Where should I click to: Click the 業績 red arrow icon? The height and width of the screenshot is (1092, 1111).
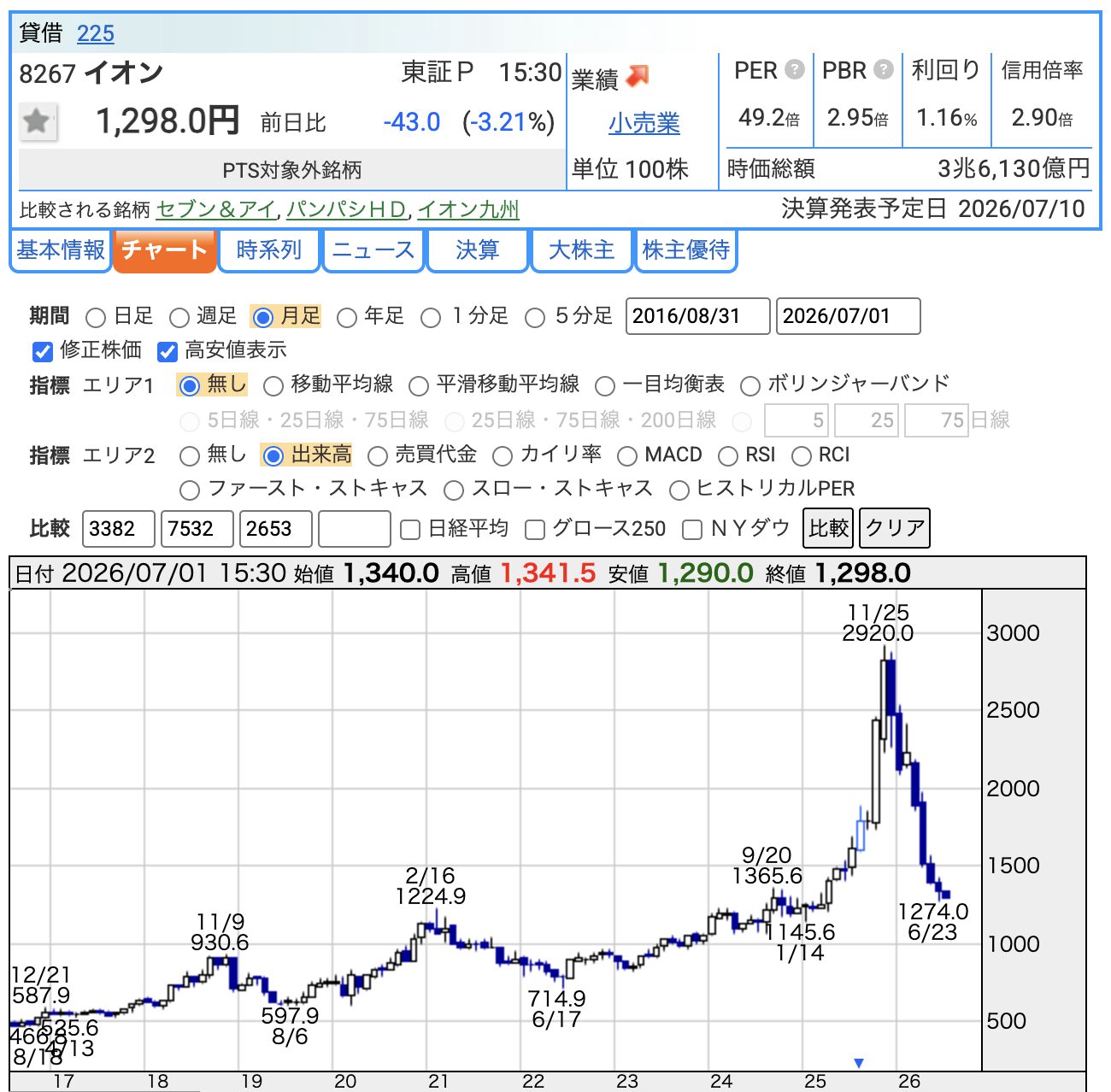pyautogui.click(x=638, y=77)
